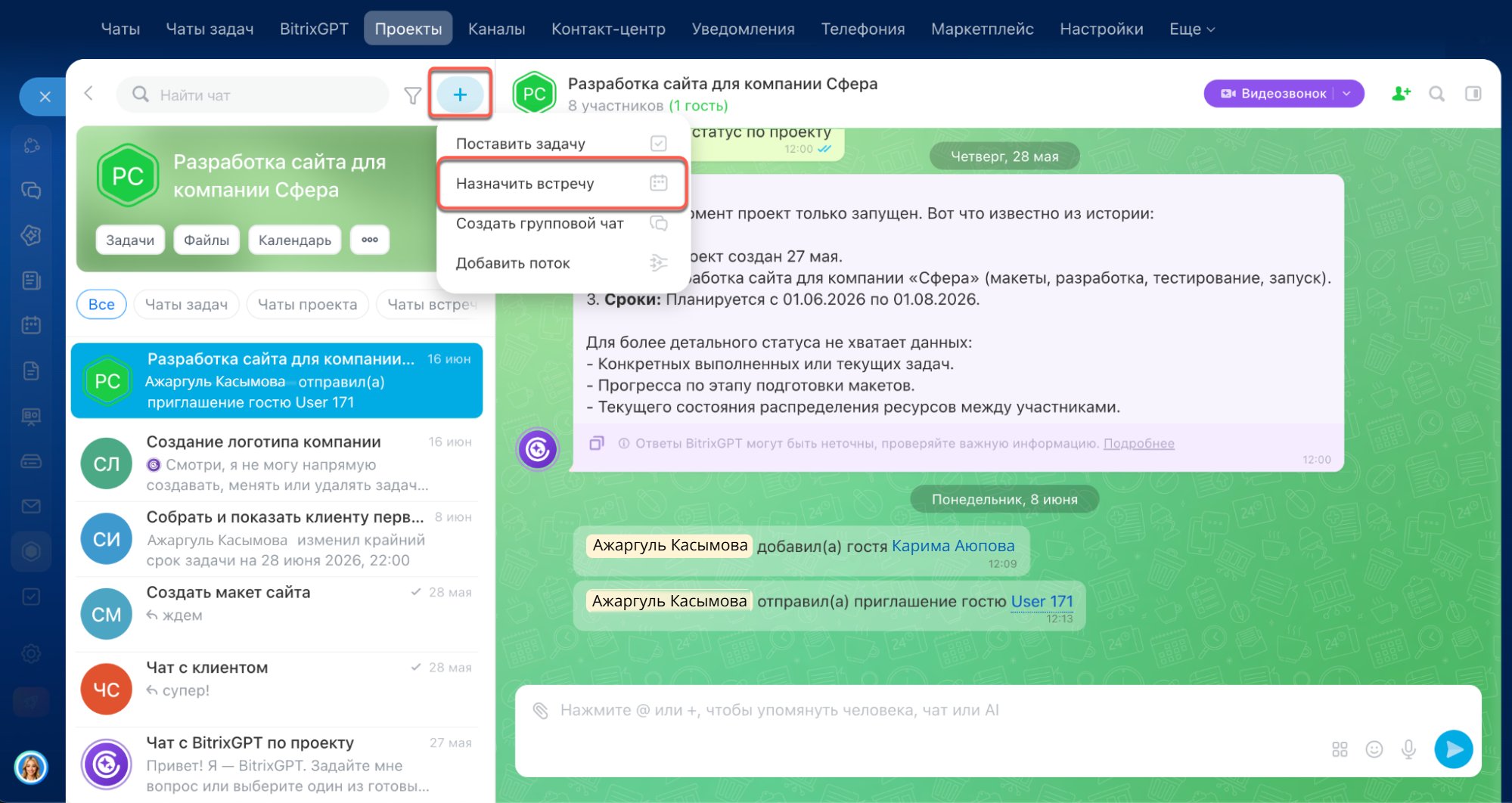
Task: Filter by Чаты задач chip
Action: coord(186,304)
